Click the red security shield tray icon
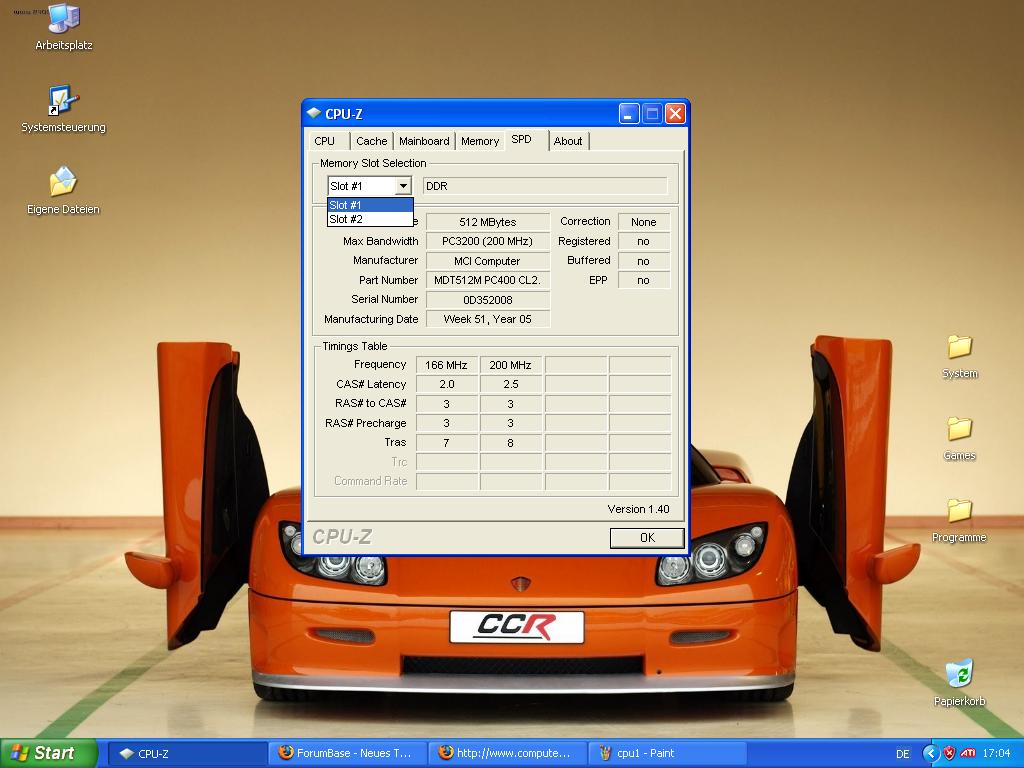1024x768 pixels. click(x=950, y=753)
